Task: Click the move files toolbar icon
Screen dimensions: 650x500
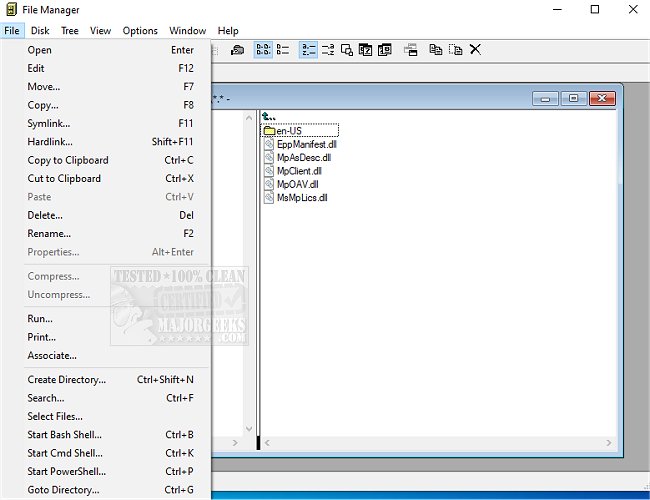Action: [456, 50]
